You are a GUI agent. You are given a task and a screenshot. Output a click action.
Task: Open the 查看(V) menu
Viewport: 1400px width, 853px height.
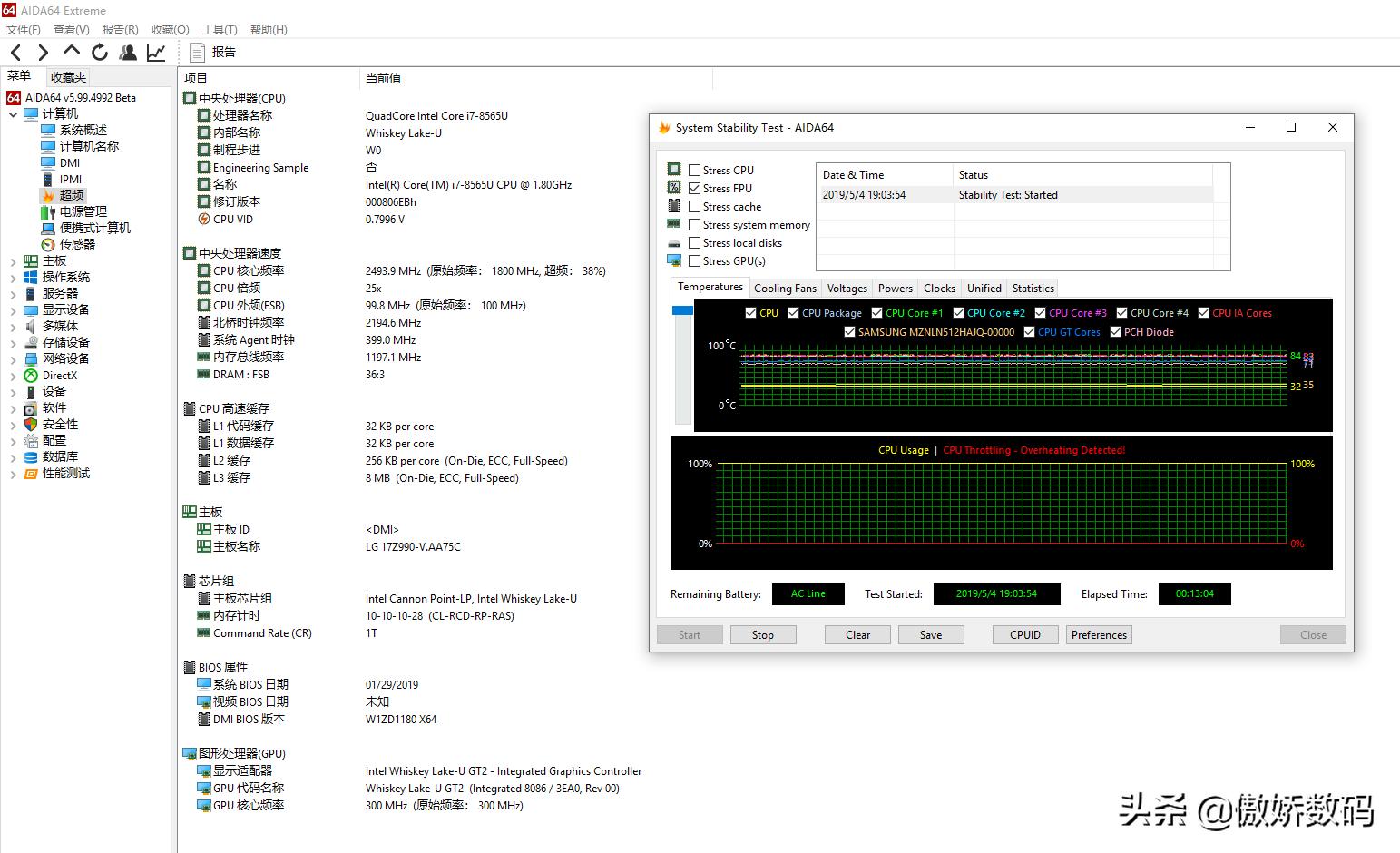72,30
